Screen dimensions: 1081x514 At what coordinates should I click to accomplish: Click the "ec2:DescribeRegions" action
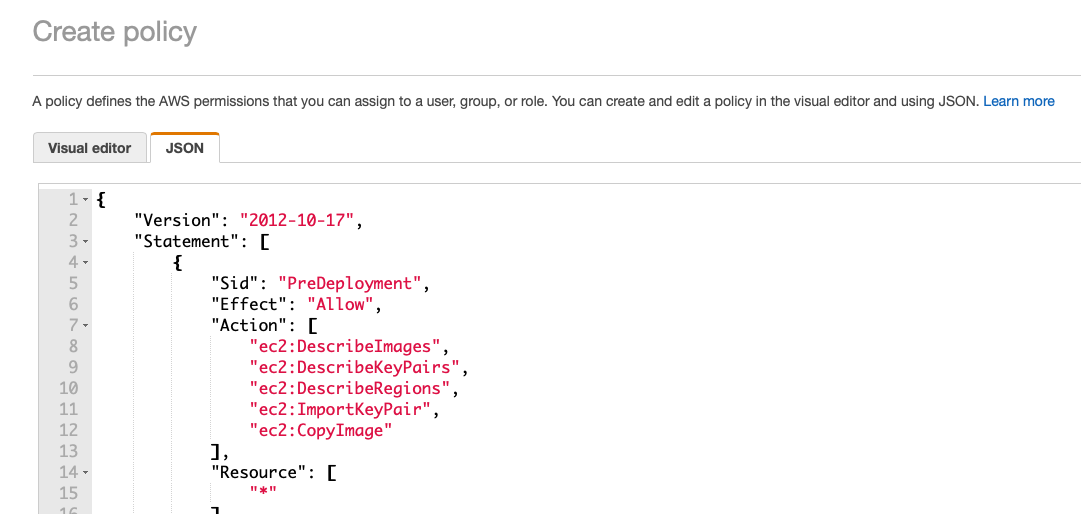350,389
